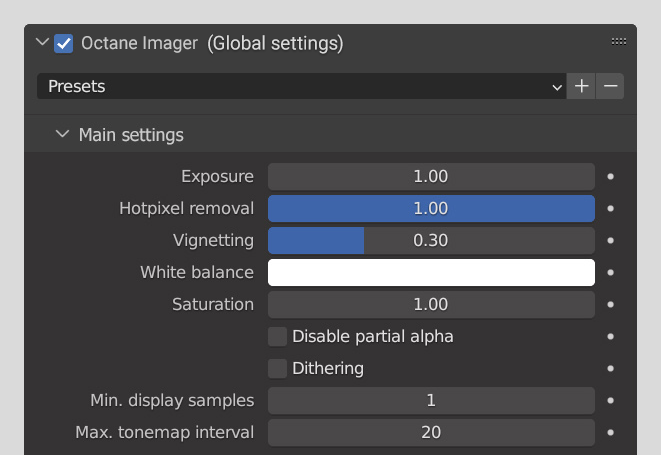
Task: Click the add preset plus icon
Action: coord(582,86)
